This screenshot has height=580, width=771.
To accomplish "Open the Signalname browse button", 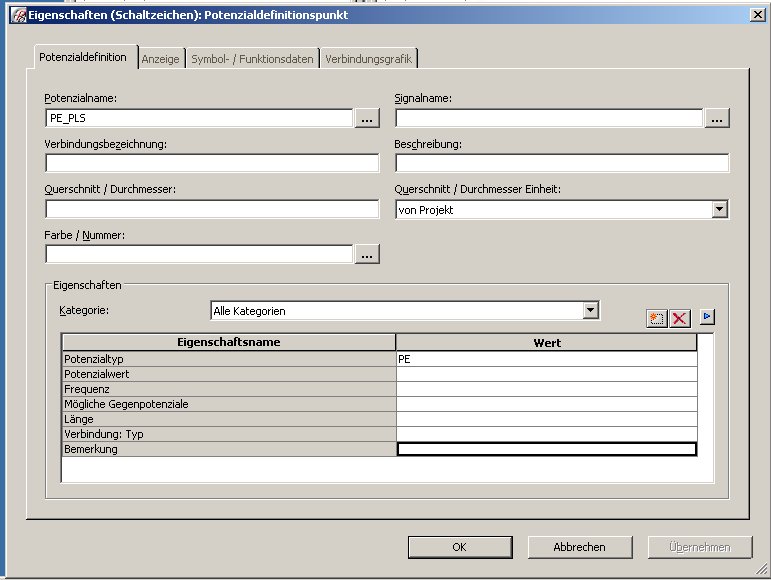I will point(717,119).
